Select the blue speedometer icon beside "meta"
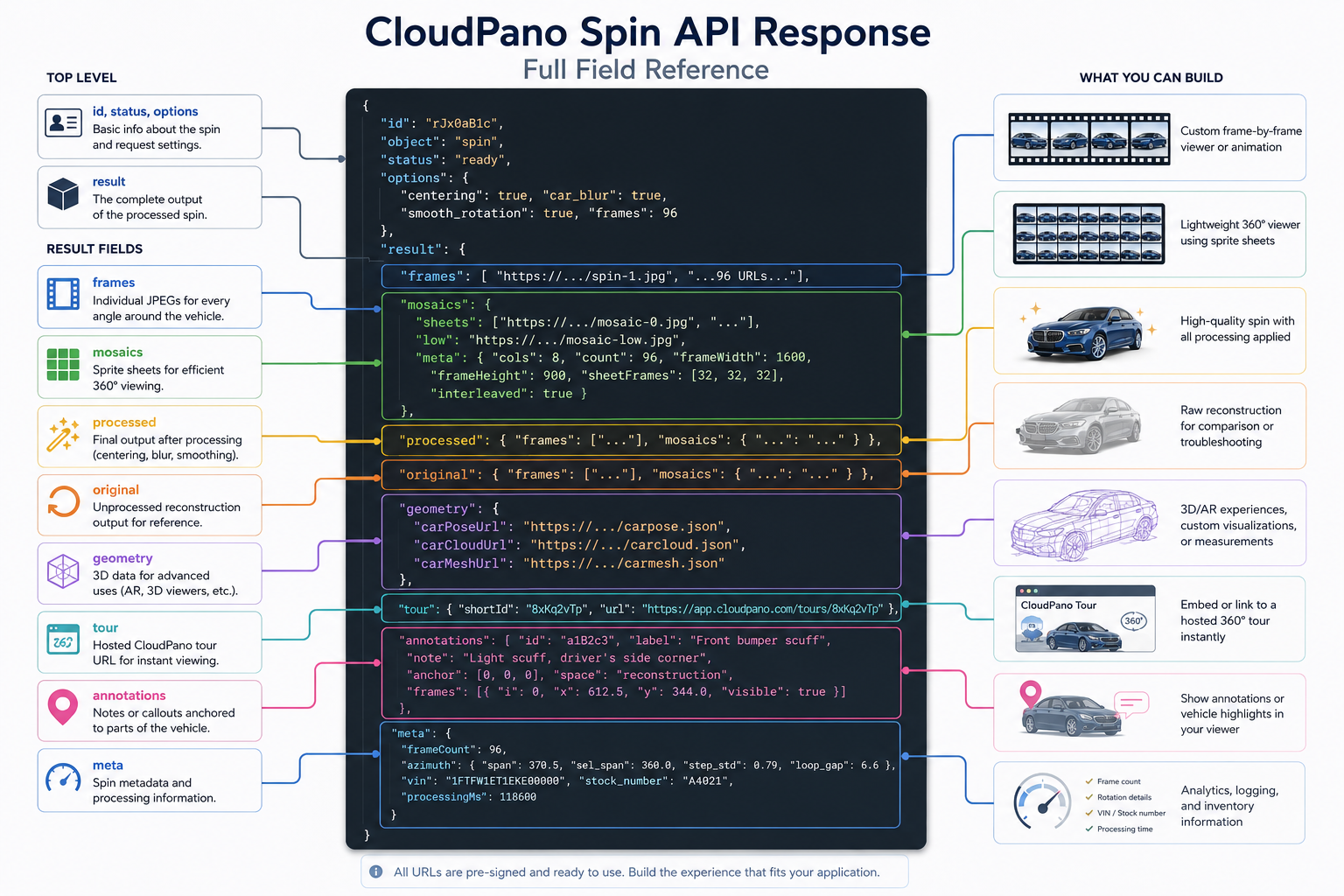The image size is (1344, 896). coord(63,777)
